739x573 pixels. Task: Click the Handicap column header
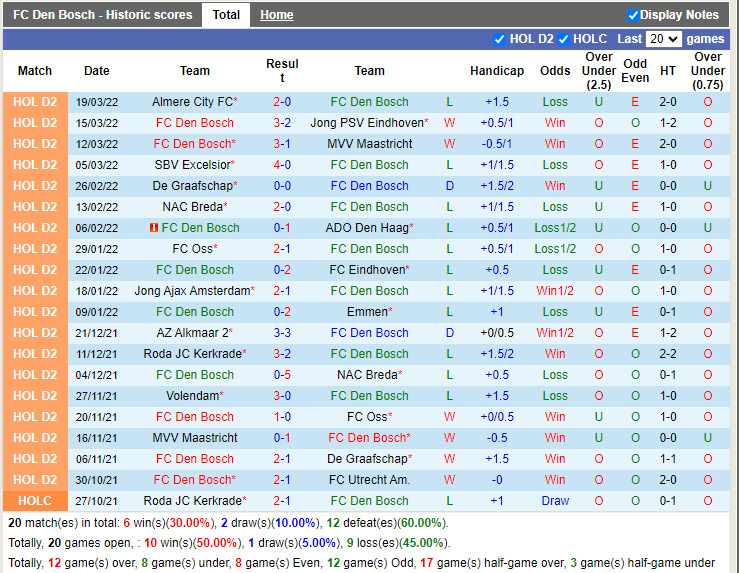click(x=497, y=71)
